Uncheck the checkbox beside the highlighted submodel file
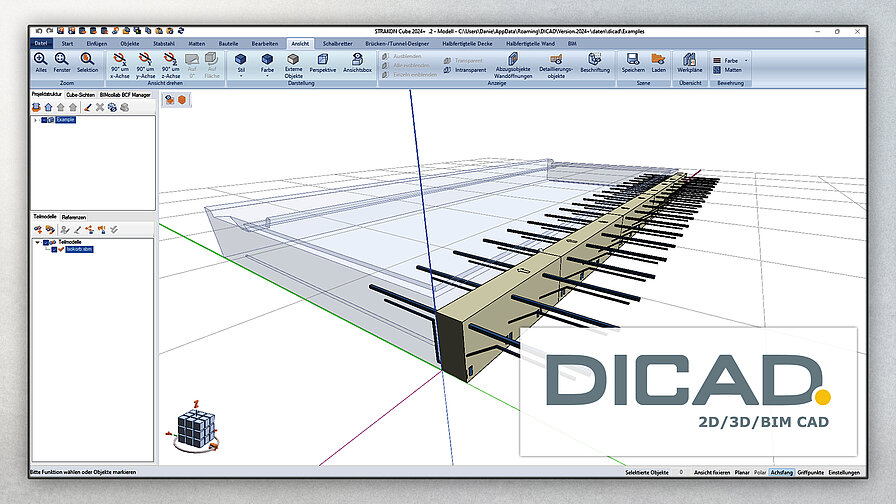 (x=55, y=250)
